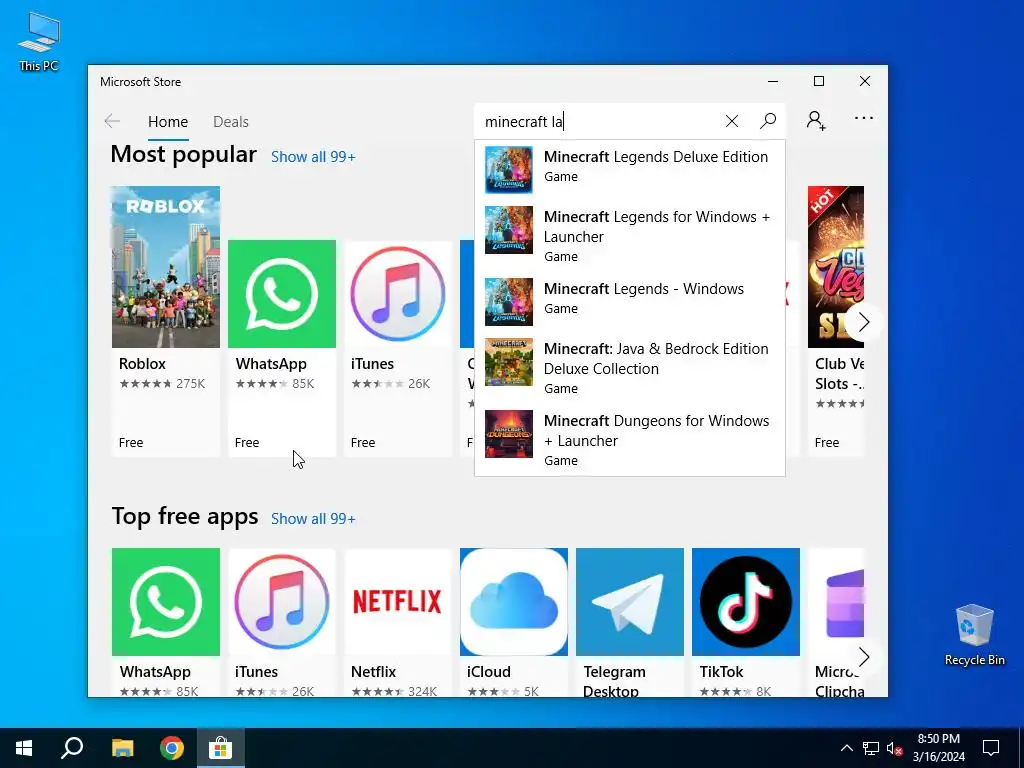Image resolution: width=1024 pixels, height=768 pixels.
Task: Show all 99+ Most popular apps
Action: (x=313, y=157)
